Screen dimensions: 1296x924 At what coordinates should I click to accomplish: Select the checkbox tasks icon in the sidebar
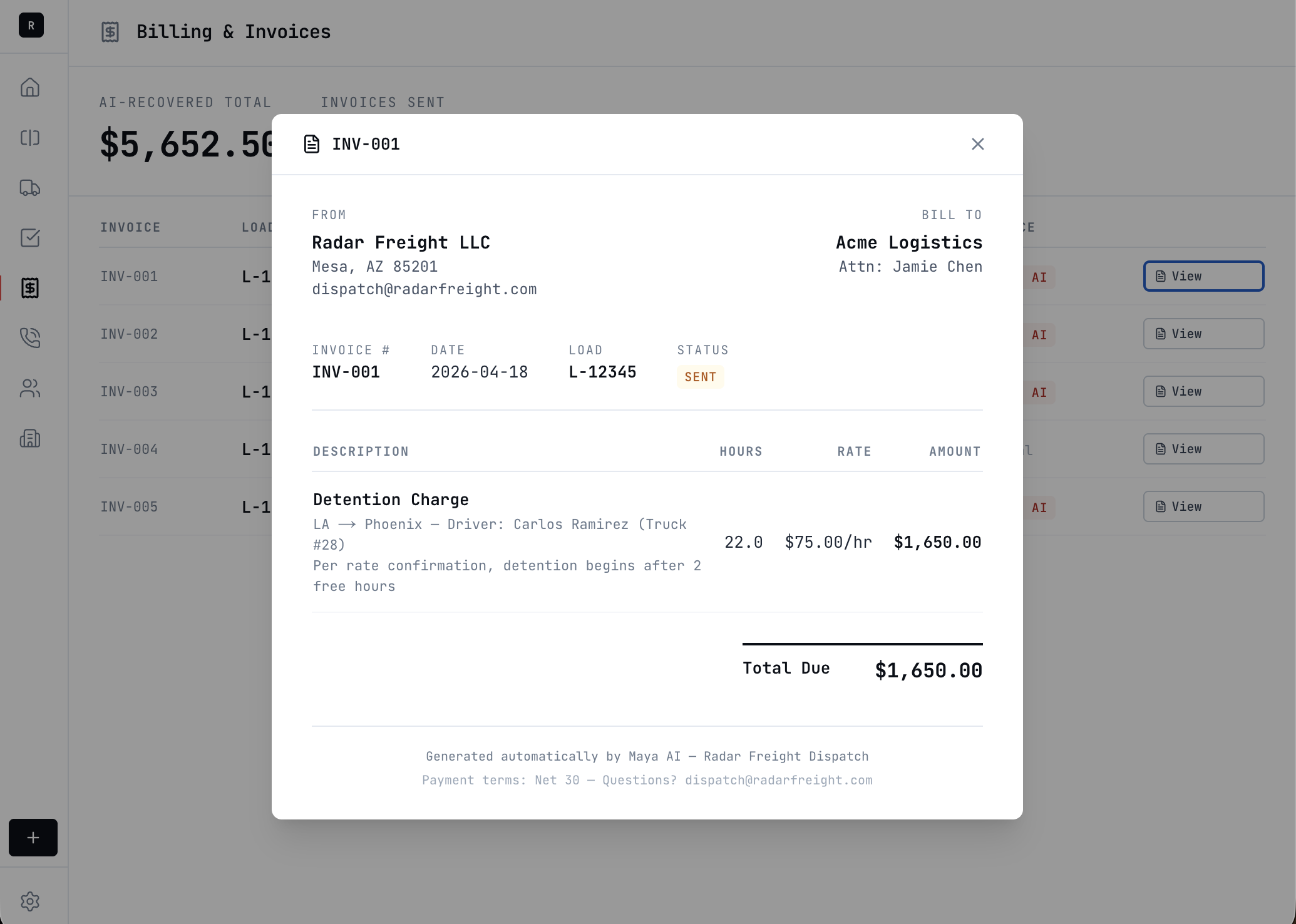[30, 238]
